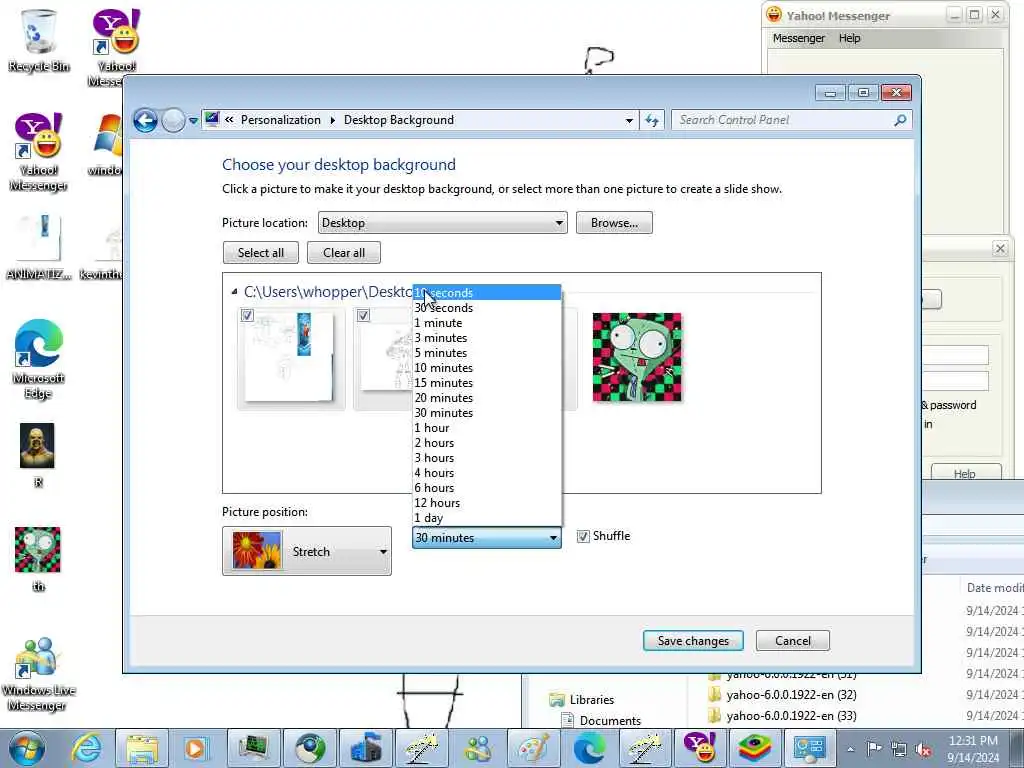Open the Messenger menu in Yahoo! Messenger

(x=799, y=39)
